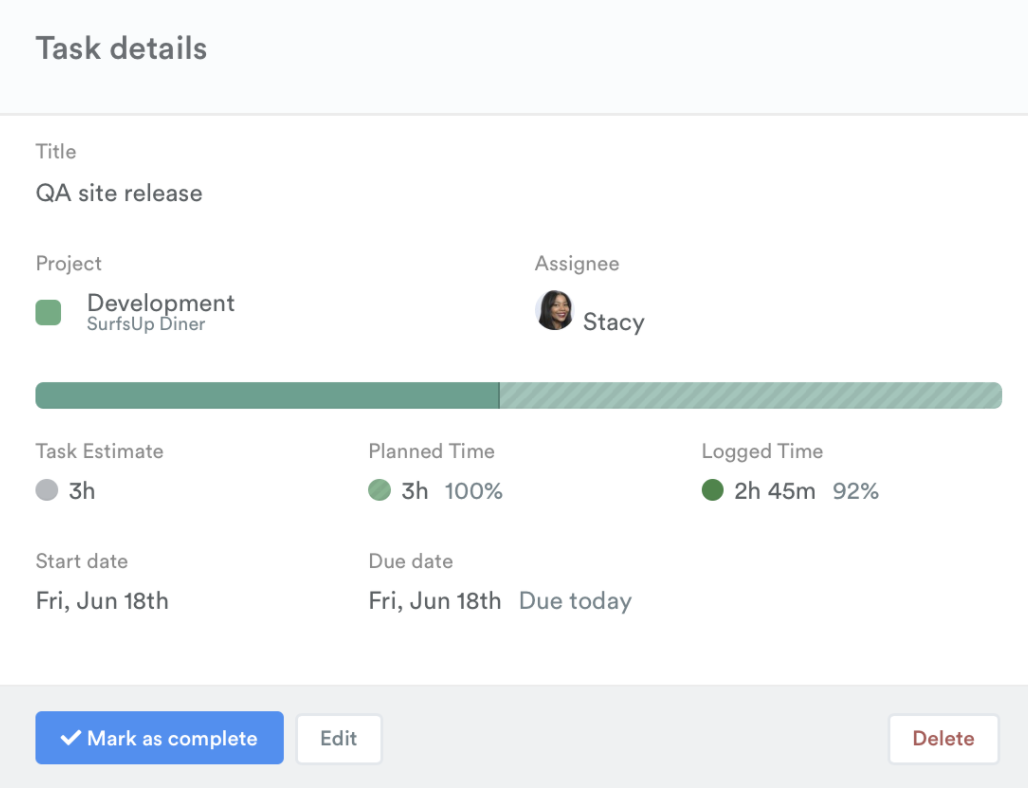Screen dimensions: 1028x788
Task: Click the Mark as complete button
Action: pyautogui.click(x=159, y=738)
